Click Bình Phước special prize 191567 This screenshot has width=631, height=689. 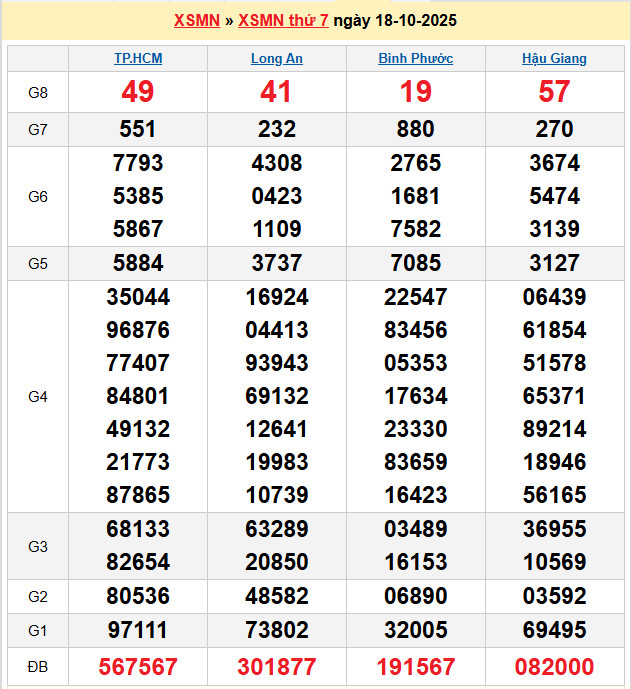(415, 667)
